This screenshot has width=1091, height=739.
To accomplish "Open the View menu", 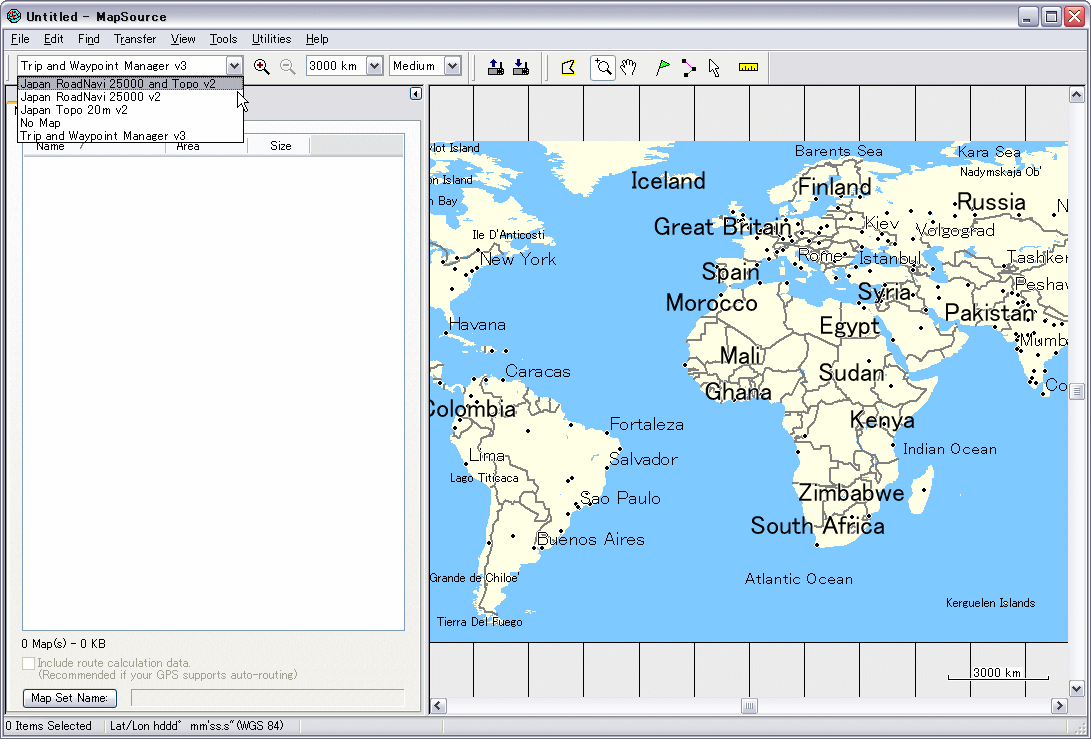I will (x=183, y=39).
